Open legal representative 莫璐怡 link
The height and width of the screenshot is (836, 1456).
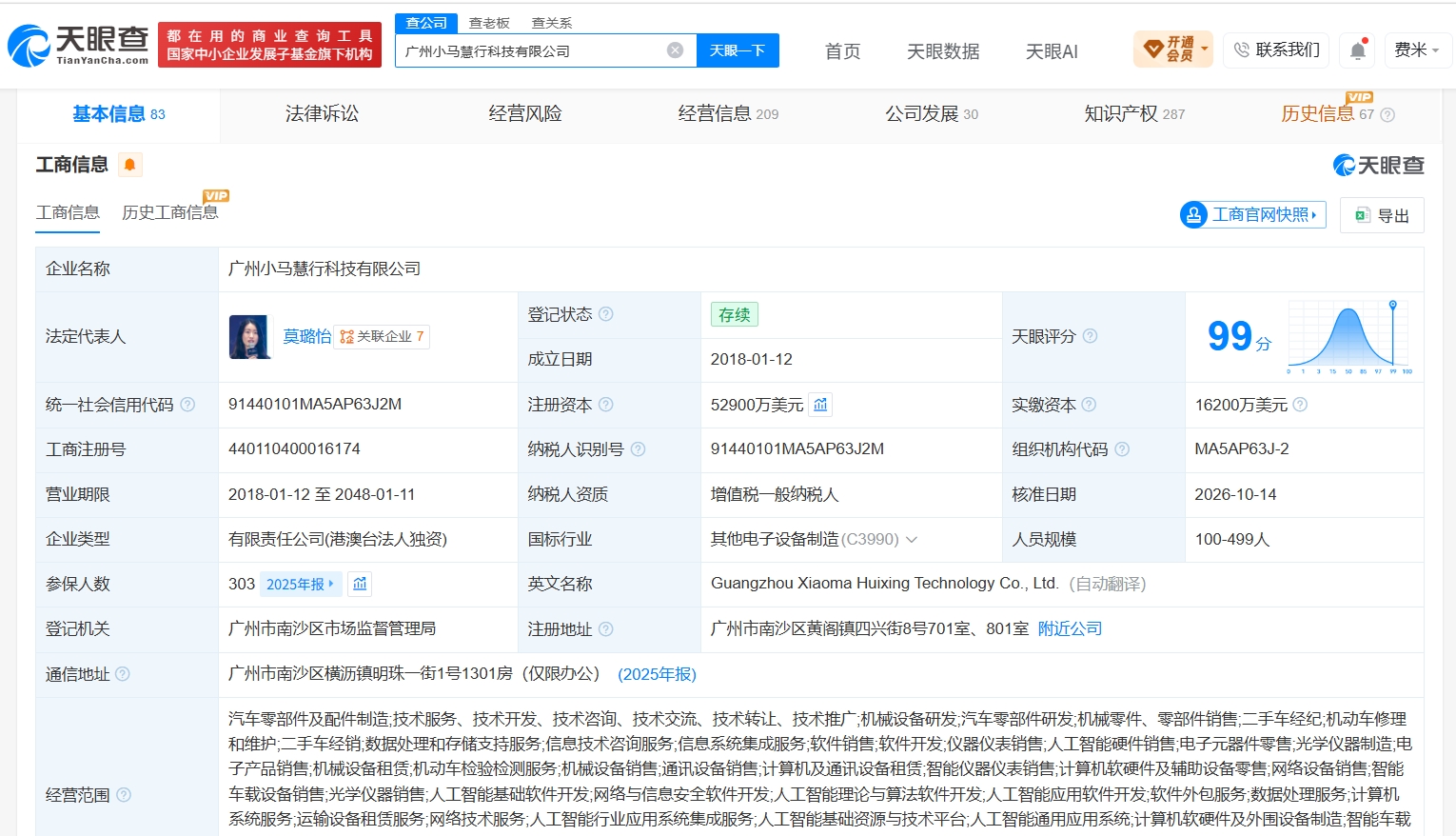pyautogui.click(x=306, y=336)
